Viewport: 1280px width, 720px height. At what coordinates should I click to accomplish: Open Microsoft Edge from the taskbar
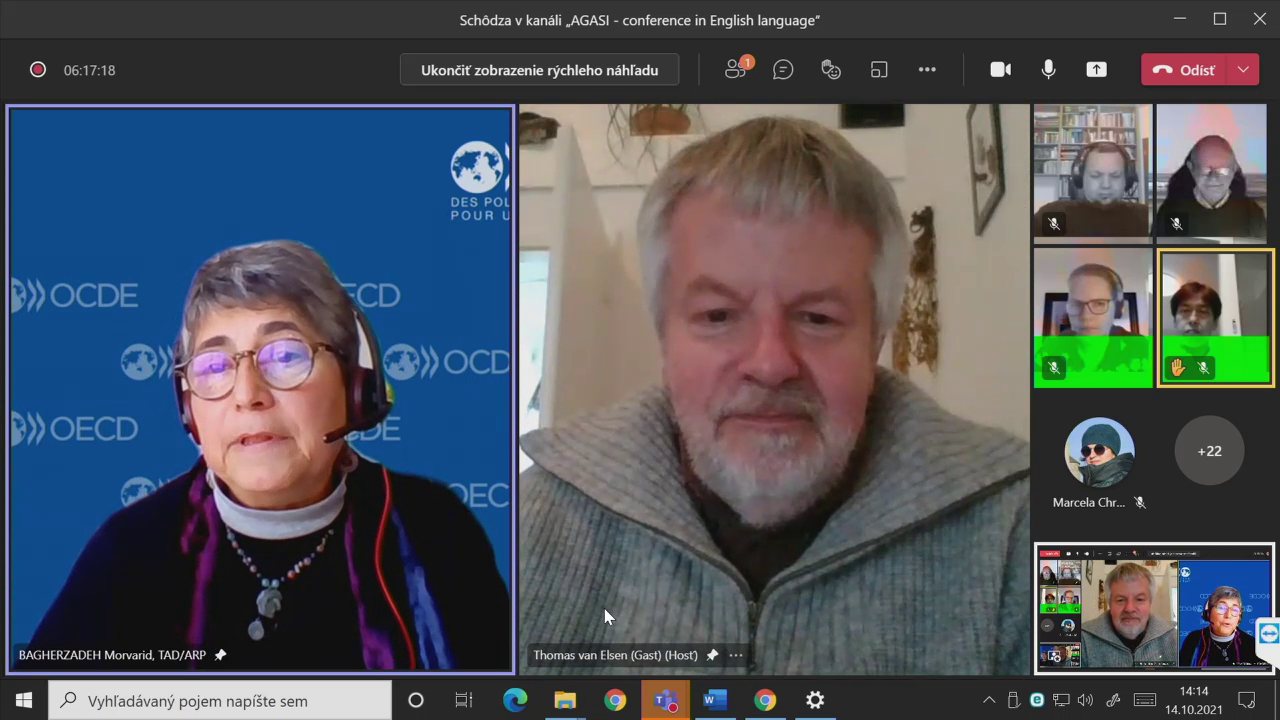tap(515, 701)
